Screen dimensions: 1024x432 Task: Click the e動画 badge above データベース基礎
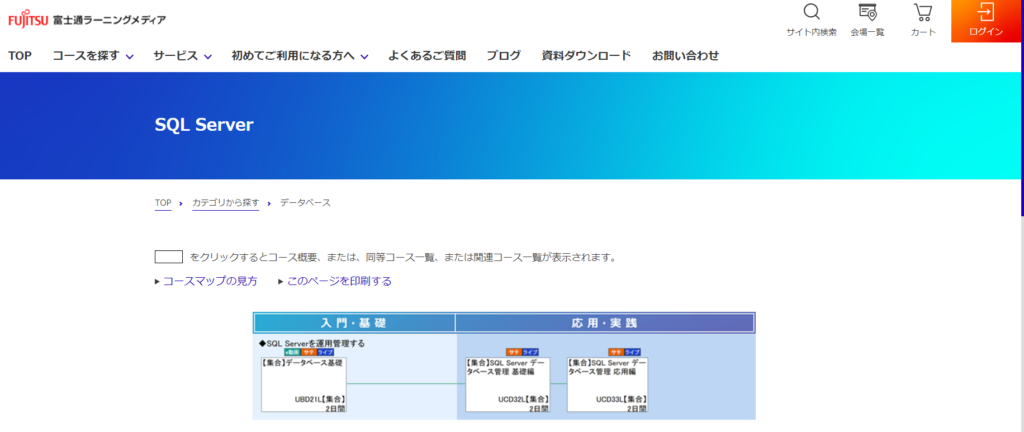pos(293,352)
